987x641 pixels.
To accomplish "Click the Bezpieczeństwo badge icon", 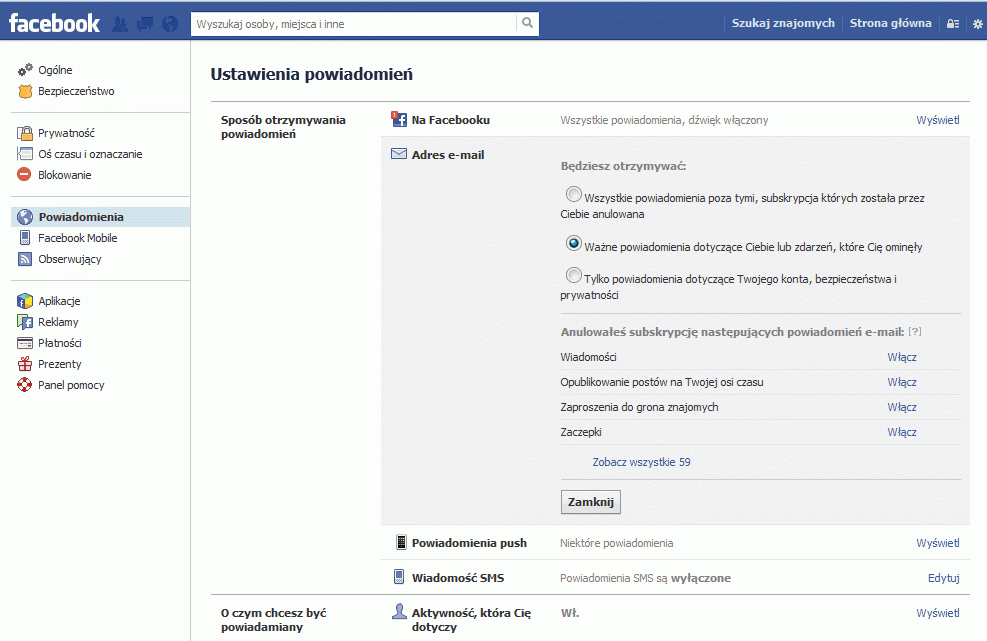I will tap(25, 91).
